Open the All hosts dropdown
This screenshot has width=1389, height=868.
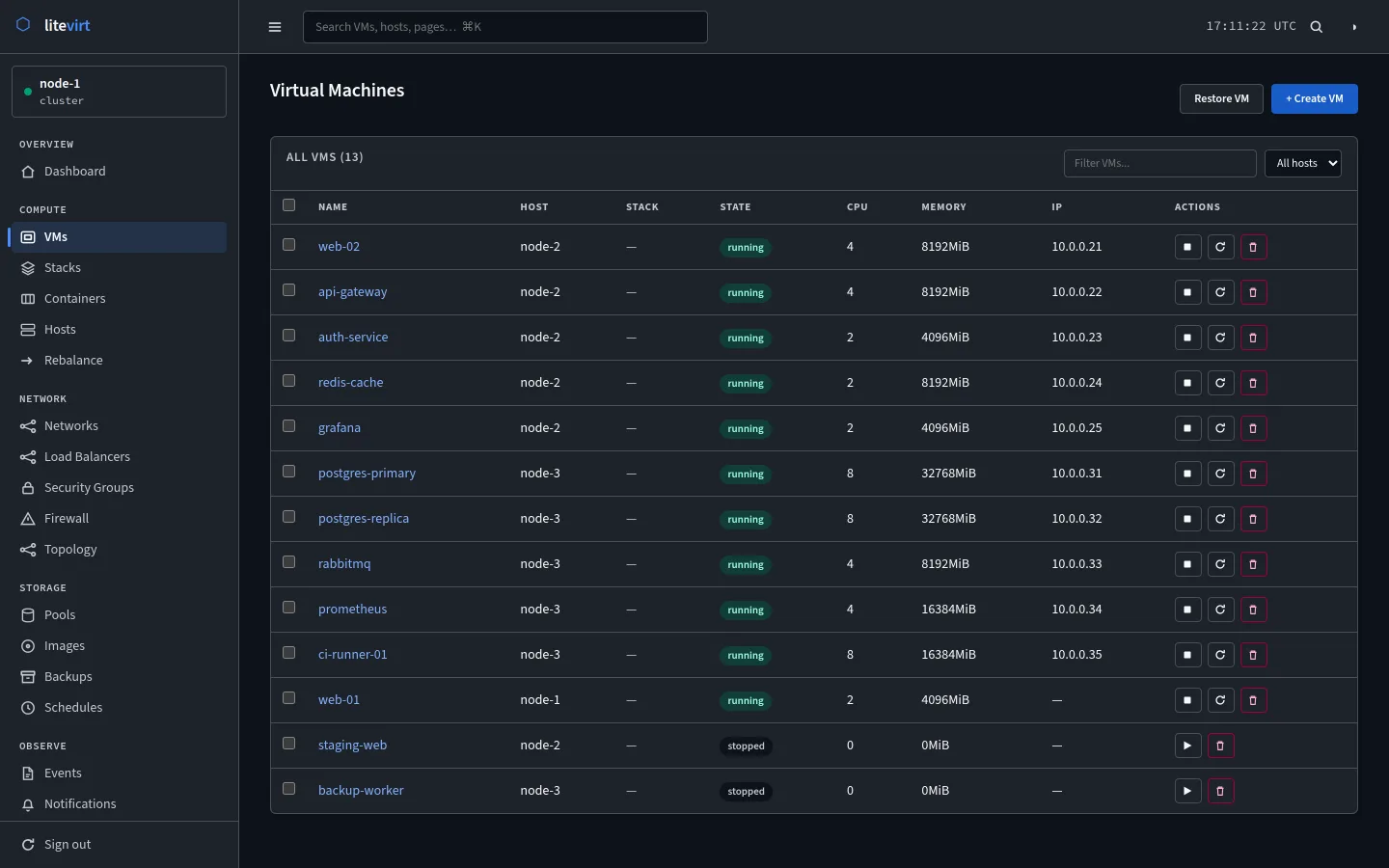click(x=1303, y=163)
